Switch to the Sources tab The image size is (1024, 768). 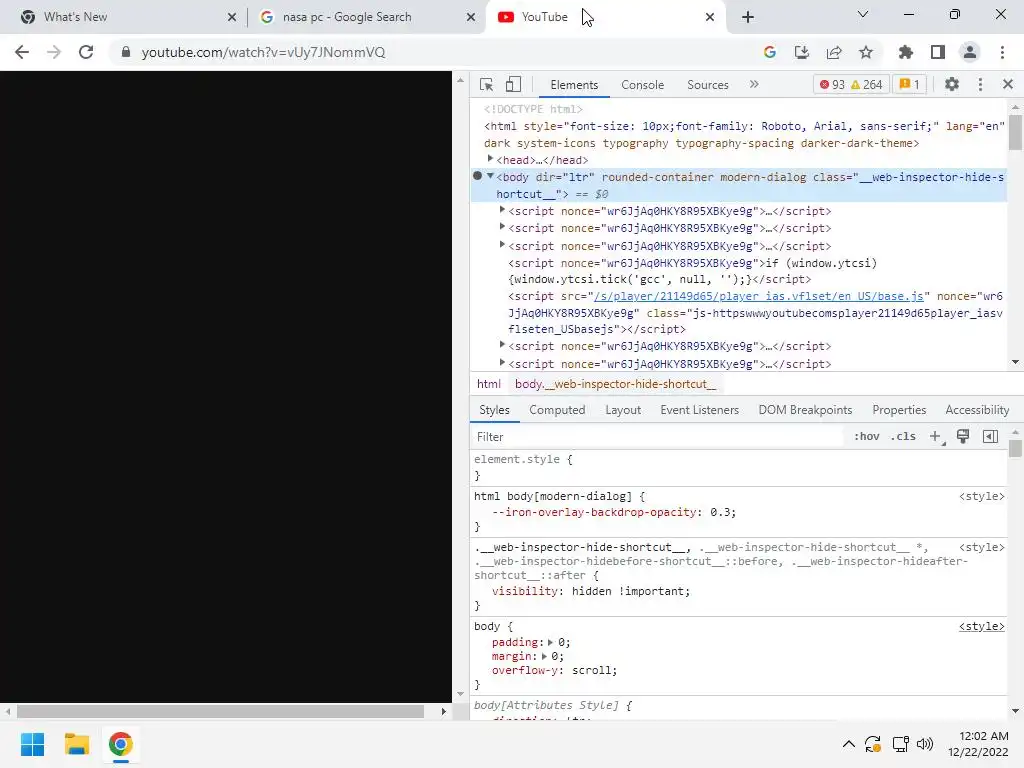707,85
